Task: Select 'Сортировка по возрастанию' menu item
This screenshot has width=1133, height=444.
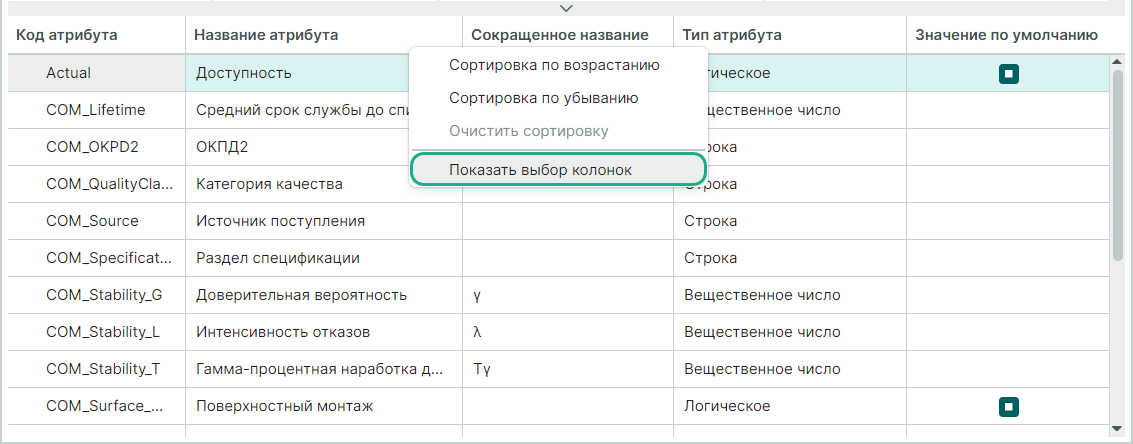Action: [554, 65]
